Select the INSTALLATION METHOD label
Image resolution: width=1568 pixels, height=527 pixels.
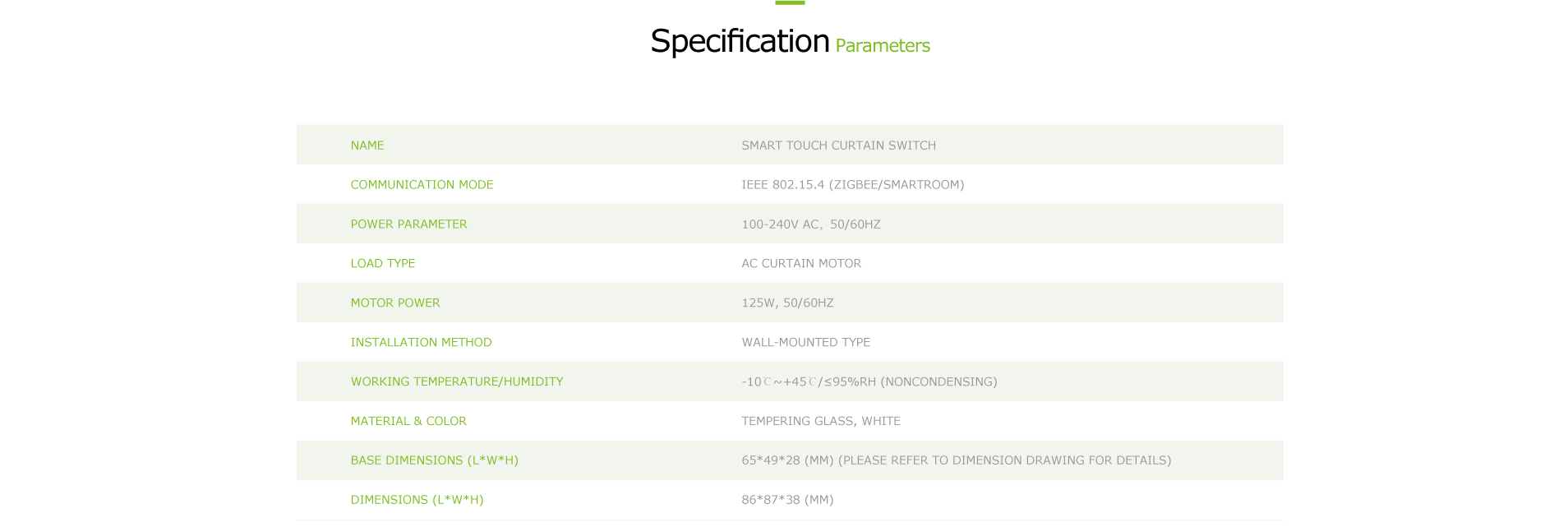click(422, 343)
